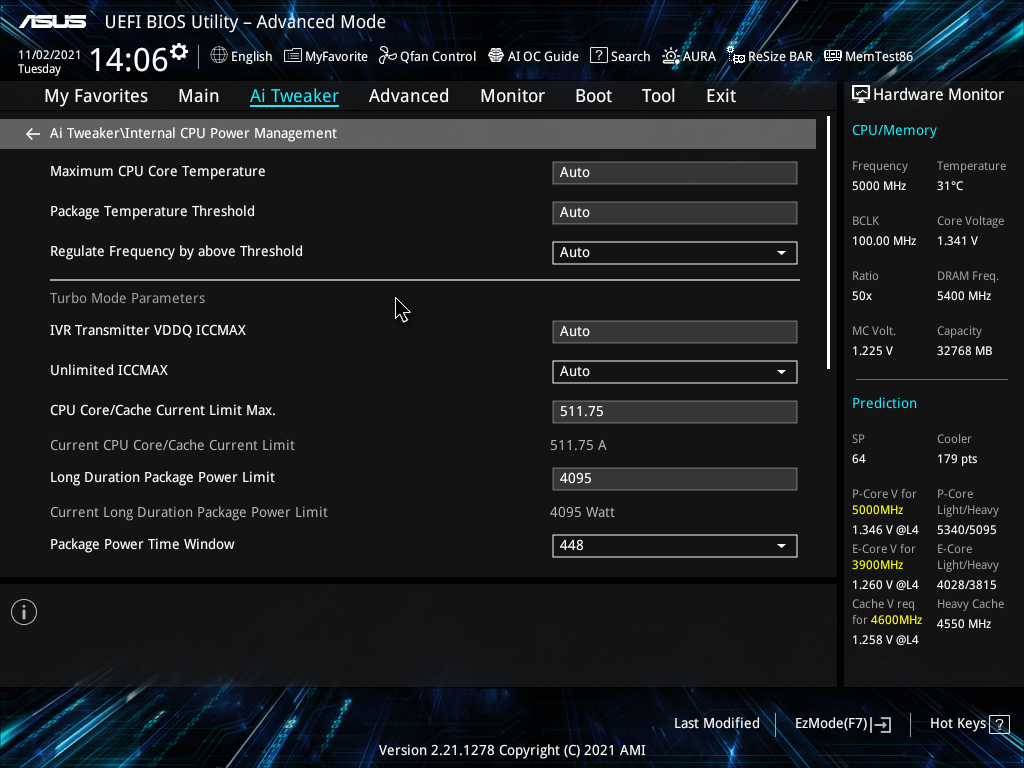1024x768 pixels.
Task: Go back using the left arrow icon
Action: coord(33,134)
